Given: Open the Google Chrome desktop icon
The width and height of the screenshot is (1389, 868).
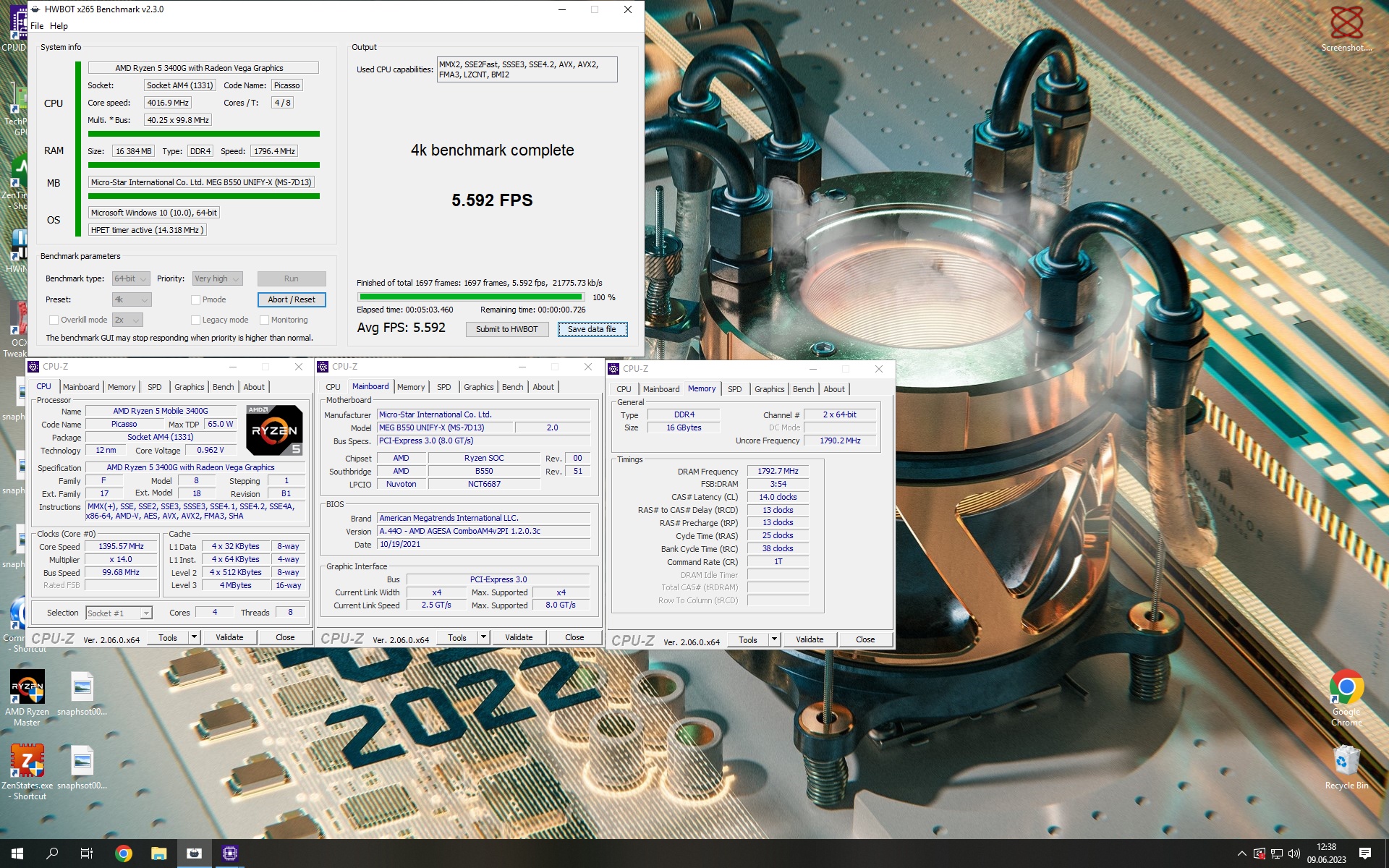Looking at the screenshot, I should click(x=1346, y=697).
